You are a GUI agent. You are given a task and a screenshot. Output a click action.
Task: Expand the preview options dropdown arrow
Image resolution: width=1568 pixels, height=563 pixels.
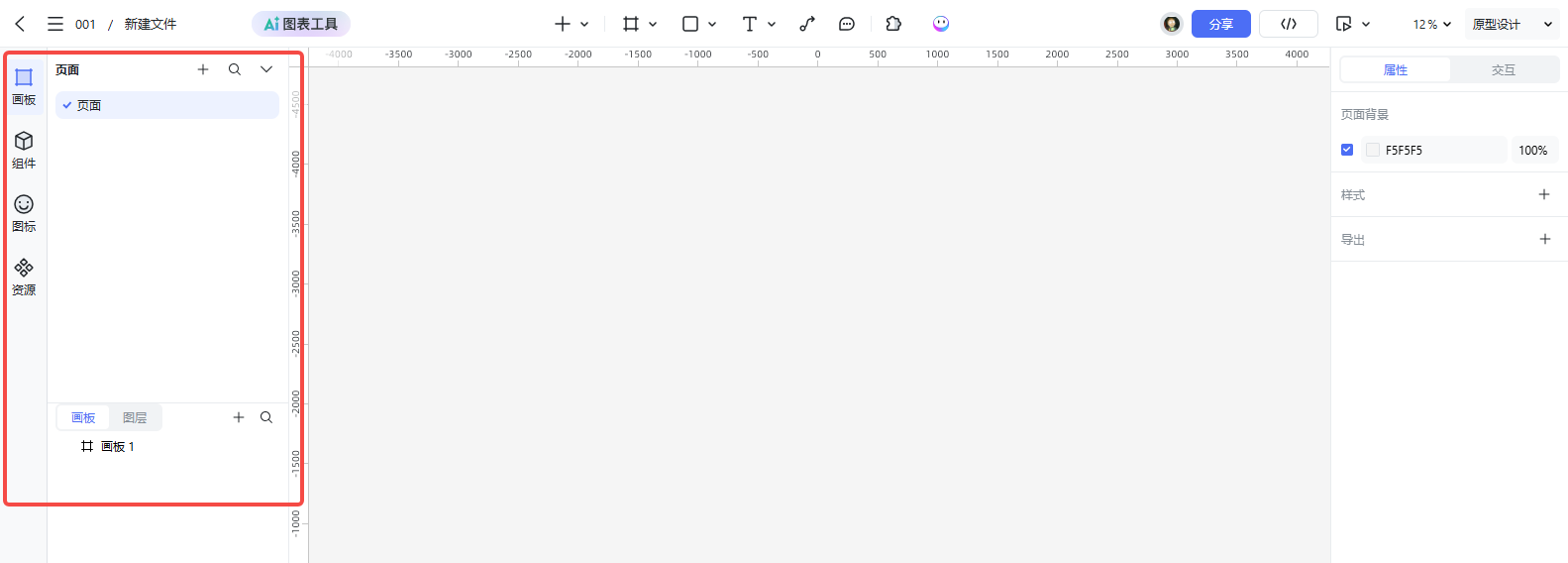[x=1366, y=24]
